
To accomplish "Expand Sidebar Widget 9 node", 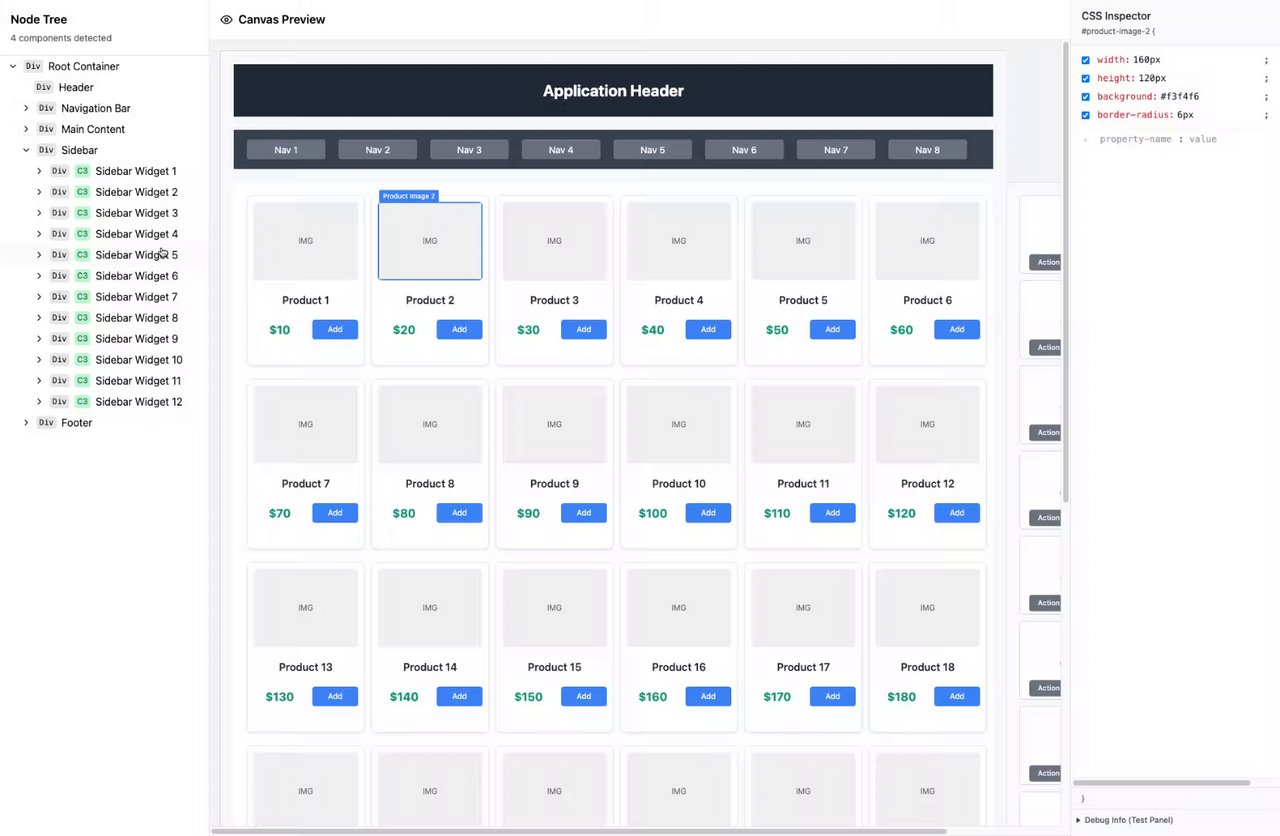I will coord(39,340).
